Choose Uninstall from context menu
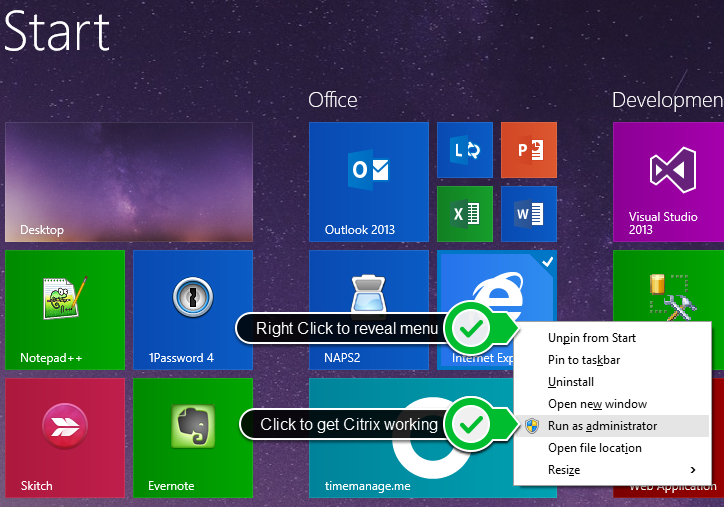Screen dimensions: 724x507 tap(571, 382)
